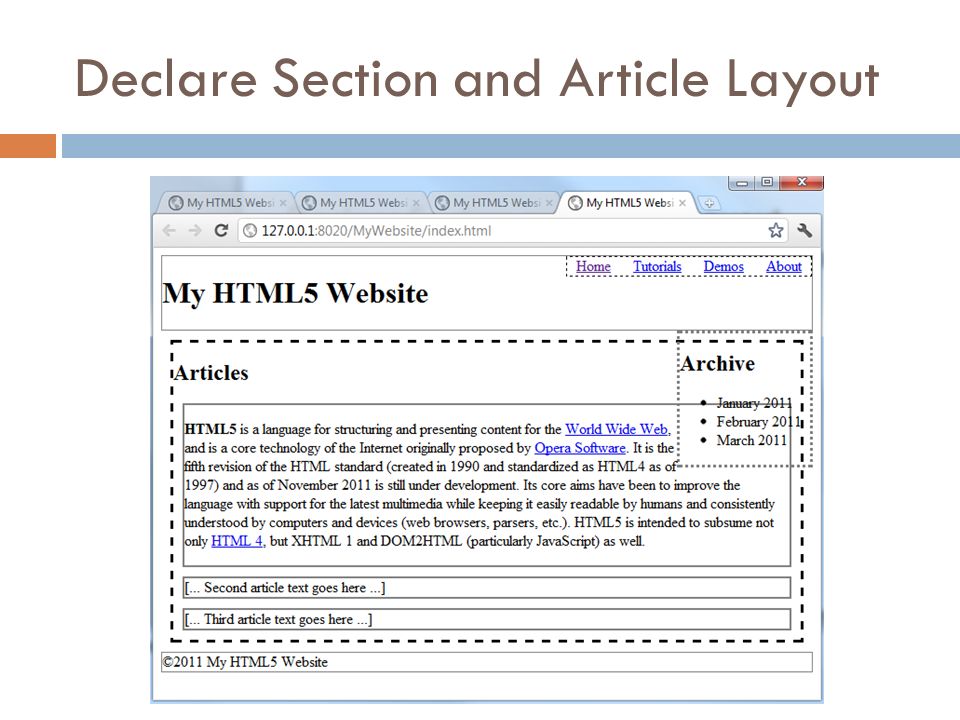Click the browser back arrow

[x=170, y=231]
